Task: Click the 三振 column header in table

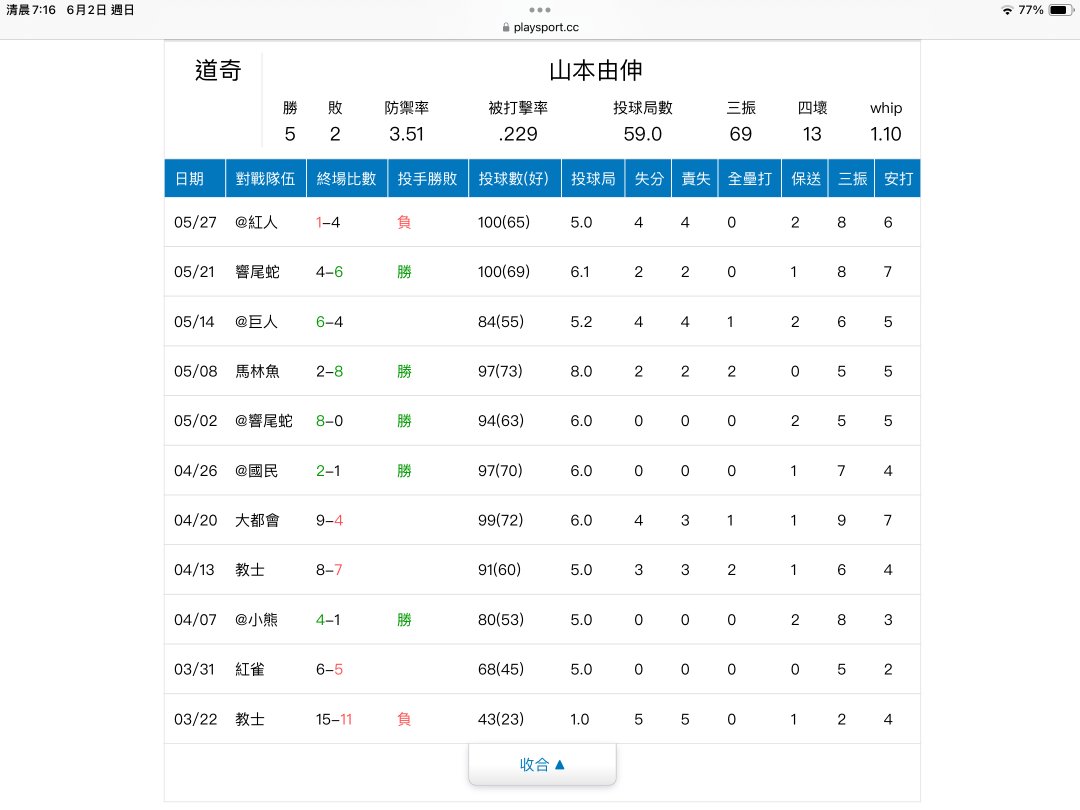Action: (851, 179)
